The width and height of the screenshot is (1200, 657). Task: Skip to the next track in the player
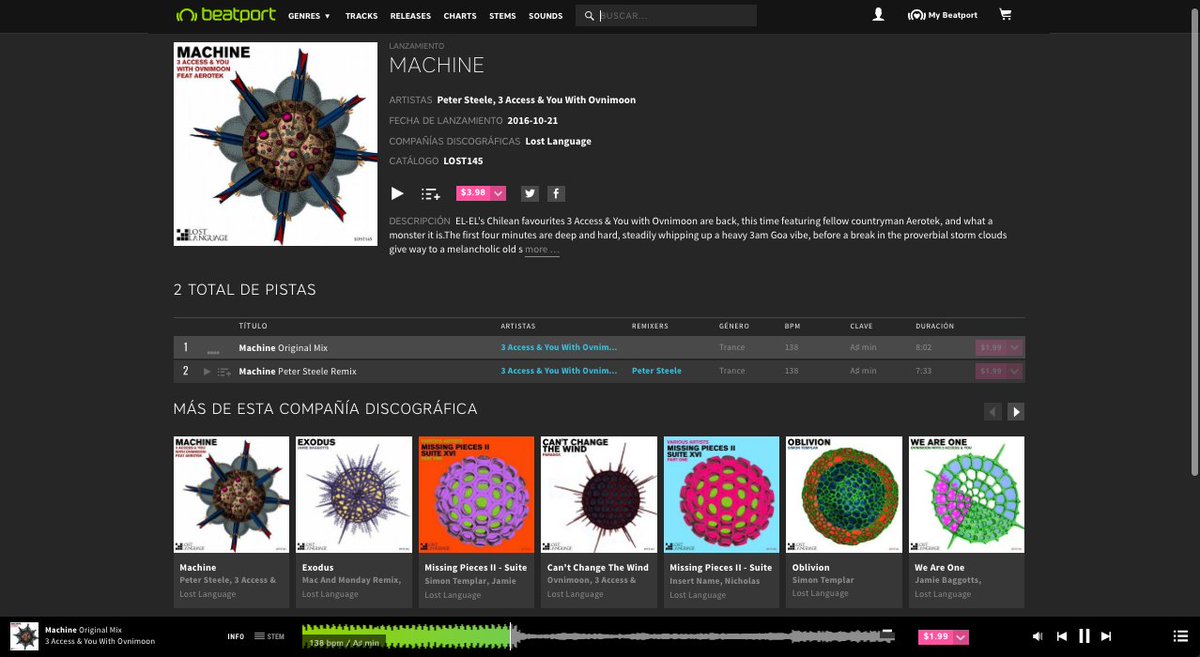[x=1106, y=635]
